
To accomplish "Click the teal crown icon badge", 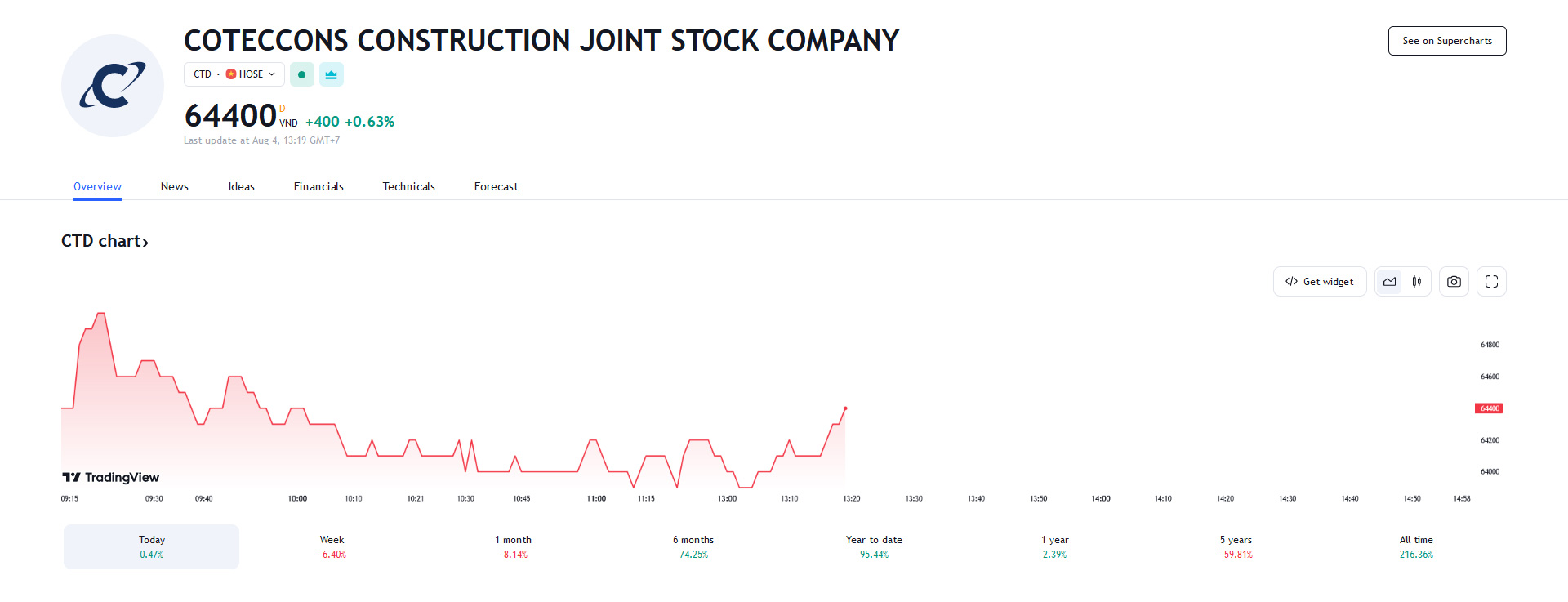I will coord(331,74).
